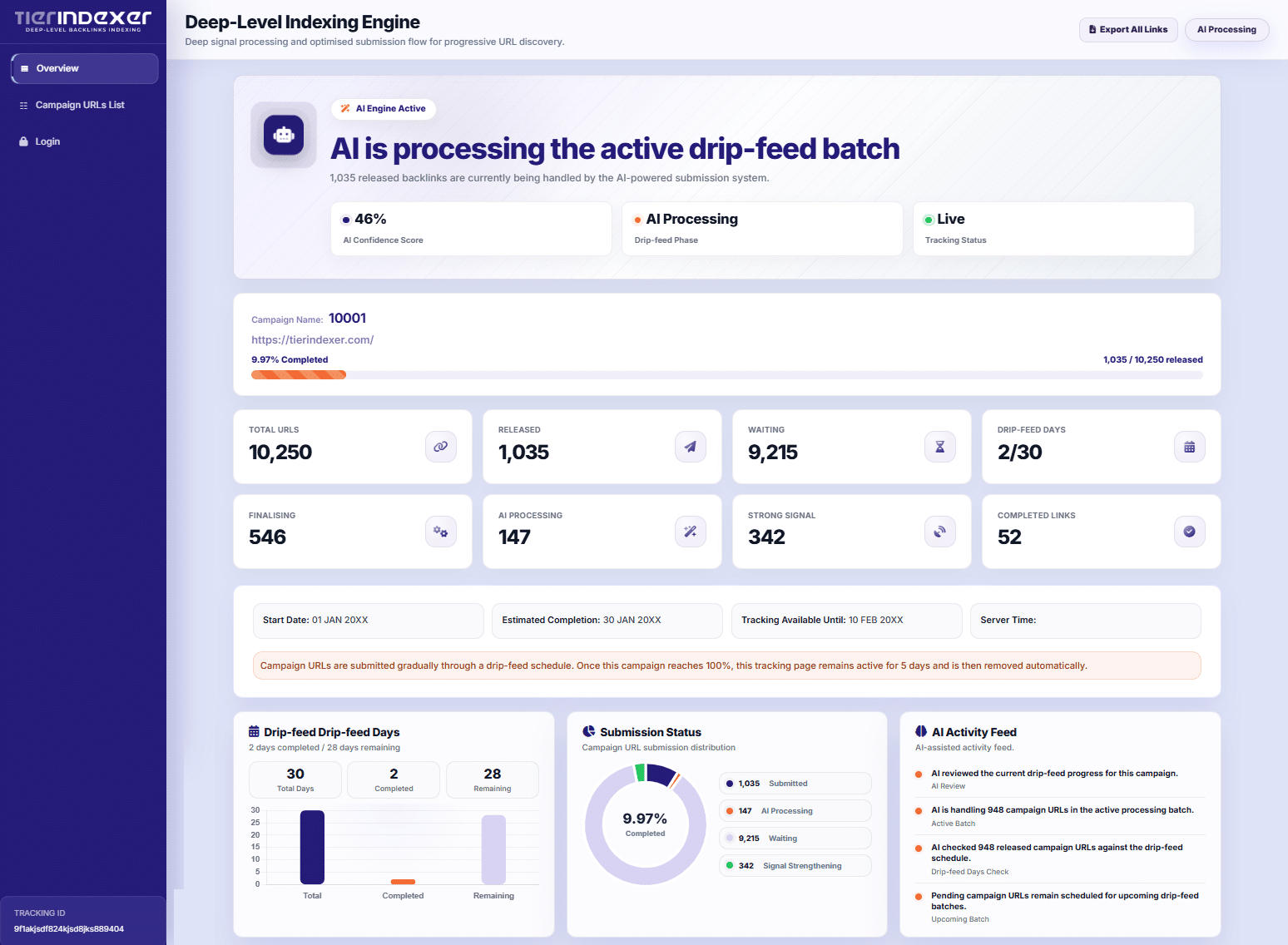Click the AI Processing header button
Image resolution: width=1288 pixels, height=945 pixels.
pyautogui.click(x=1226, y=30)
